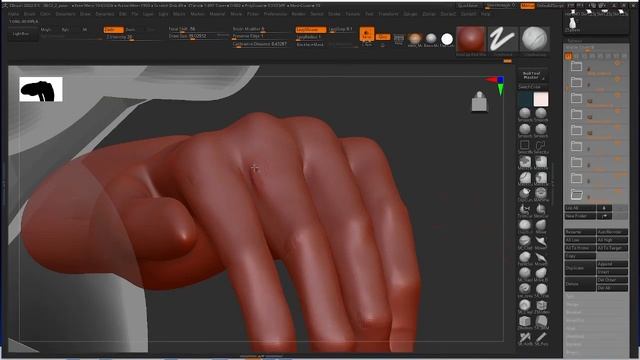640x360 pixels.
Task: Switch to visibility set V1
Action: [x=568, y=56]
